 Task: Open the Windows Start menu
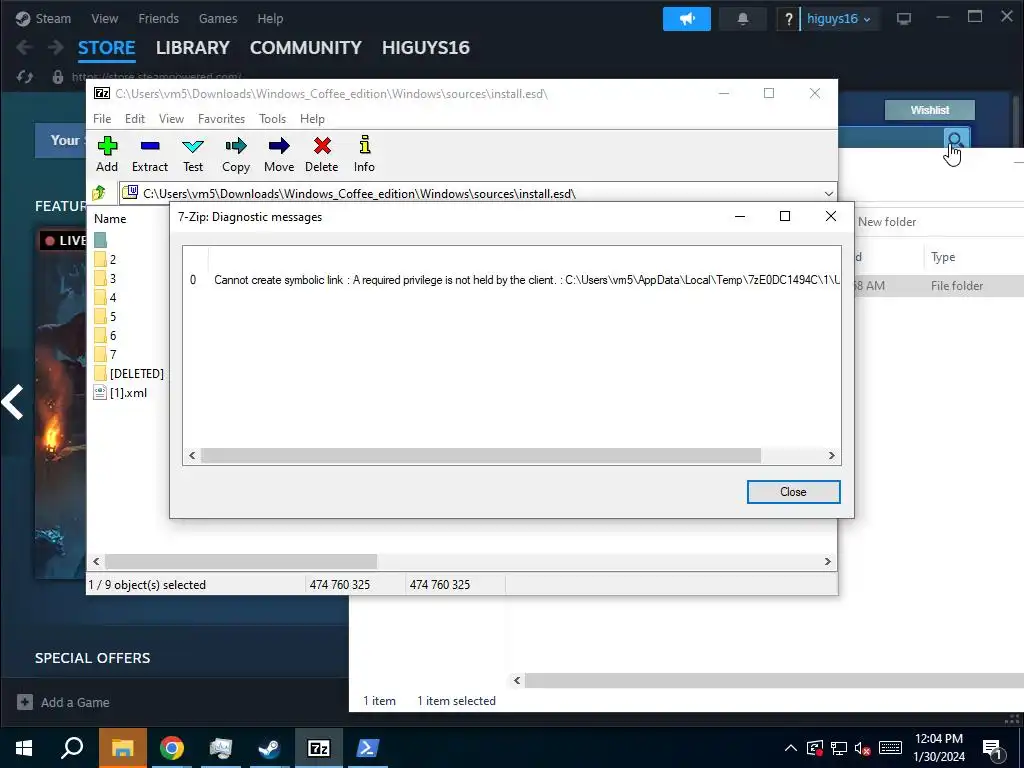click(24, 748)
